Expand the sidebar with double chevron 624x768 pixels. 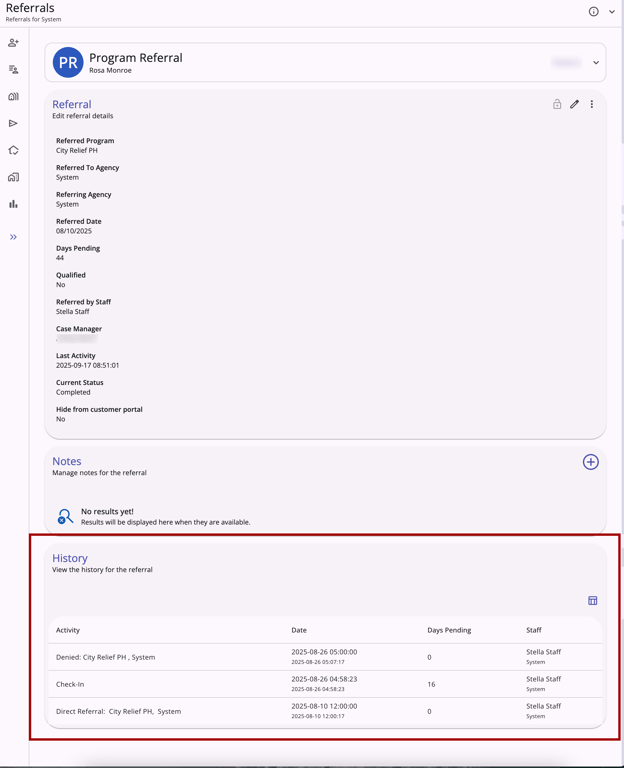pos(13,237)
